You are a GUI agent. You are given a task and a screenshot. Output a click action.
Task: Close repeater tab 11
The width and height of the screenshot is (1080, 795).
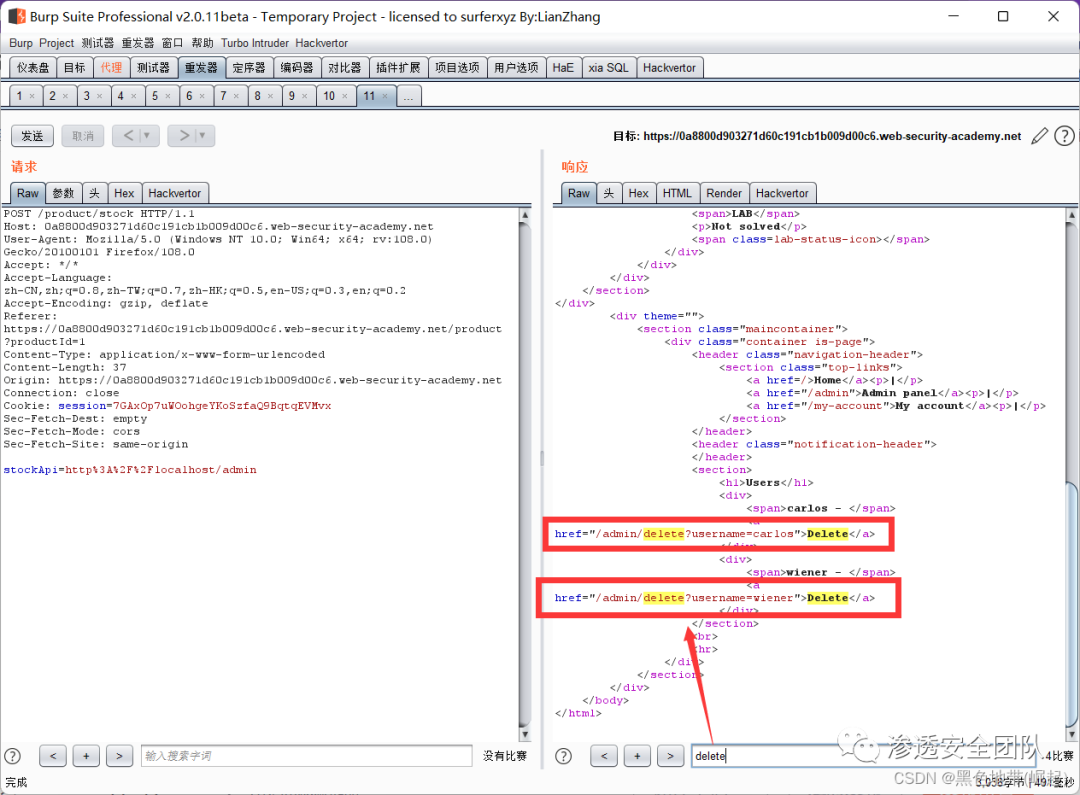coord(385,96)
